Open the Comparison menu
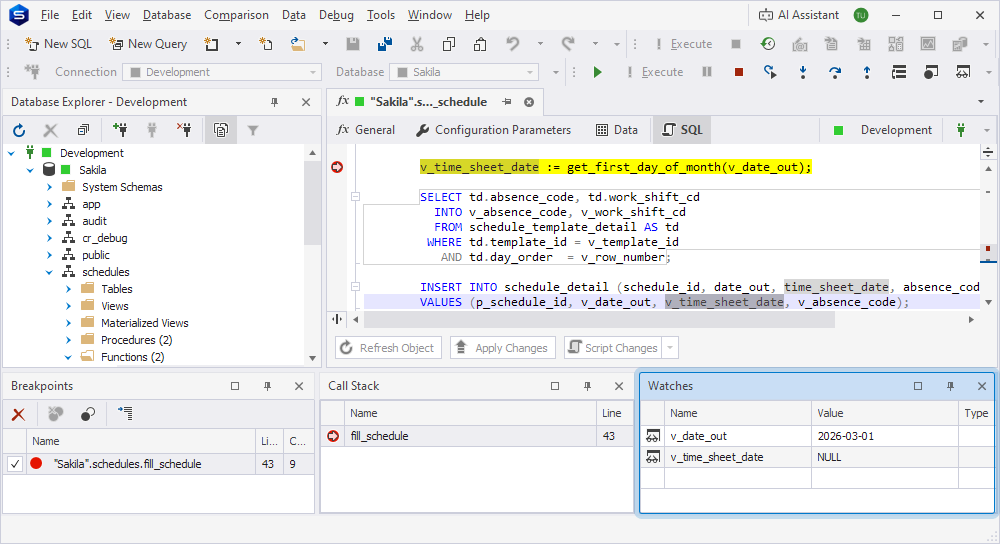 click(236, 15)
